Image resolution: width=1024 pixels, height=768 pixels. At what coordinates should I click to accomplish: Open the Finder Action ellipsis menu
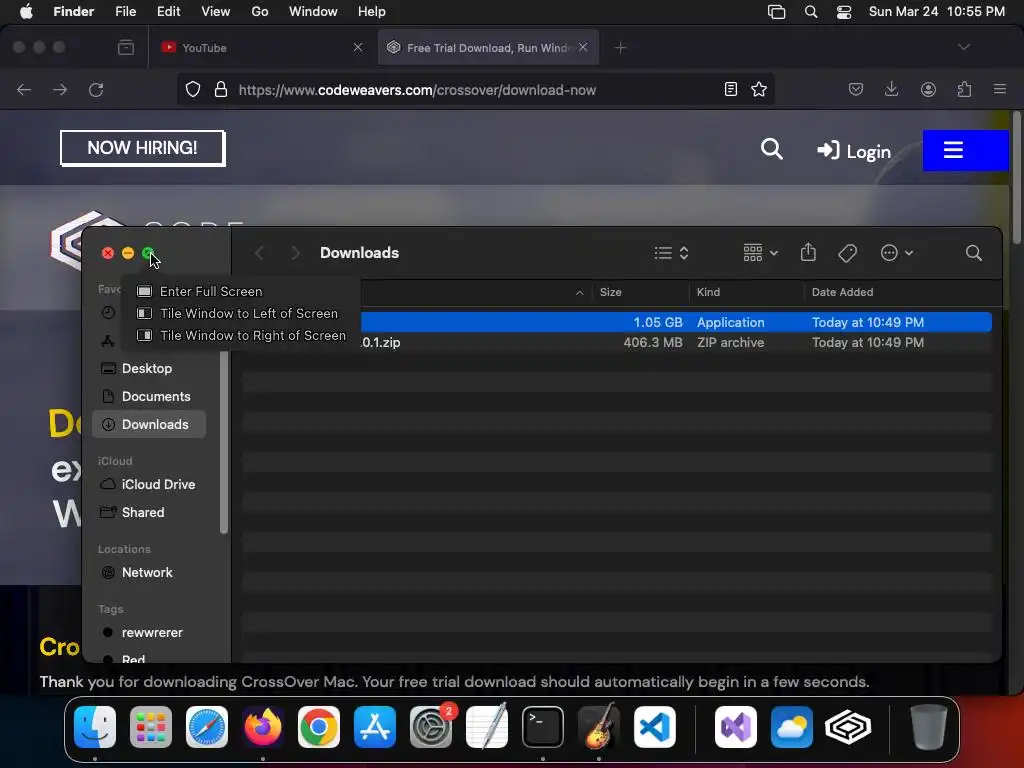[897, 253]
